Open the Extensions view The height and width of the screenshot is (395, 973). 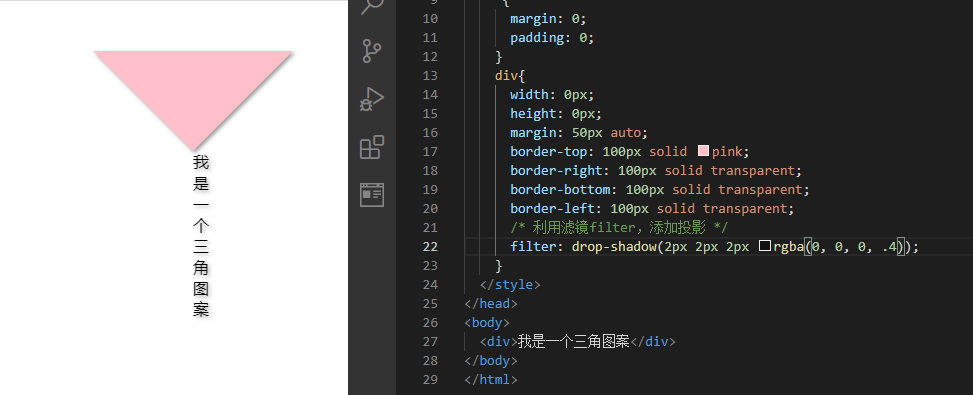click(372, 147)
